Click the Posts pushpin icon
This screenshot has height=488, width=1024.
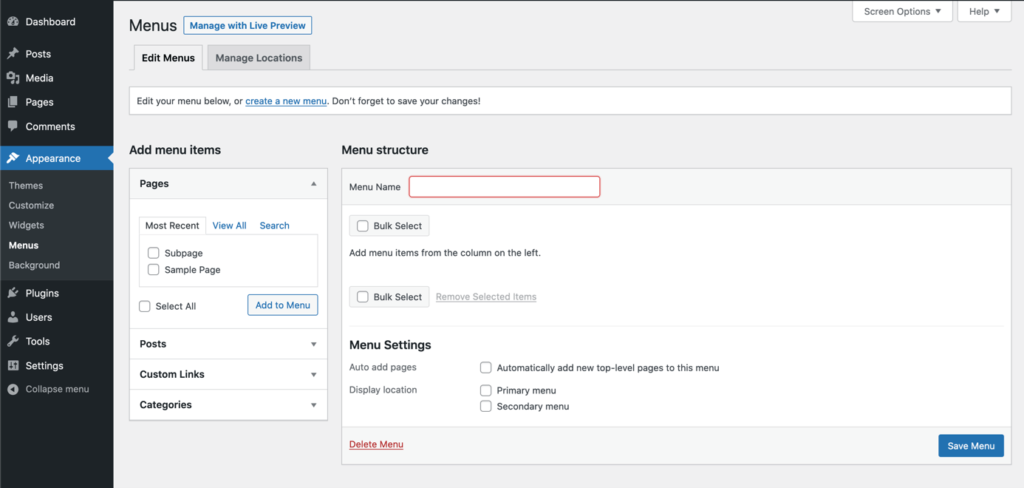[x=13, y=54]
